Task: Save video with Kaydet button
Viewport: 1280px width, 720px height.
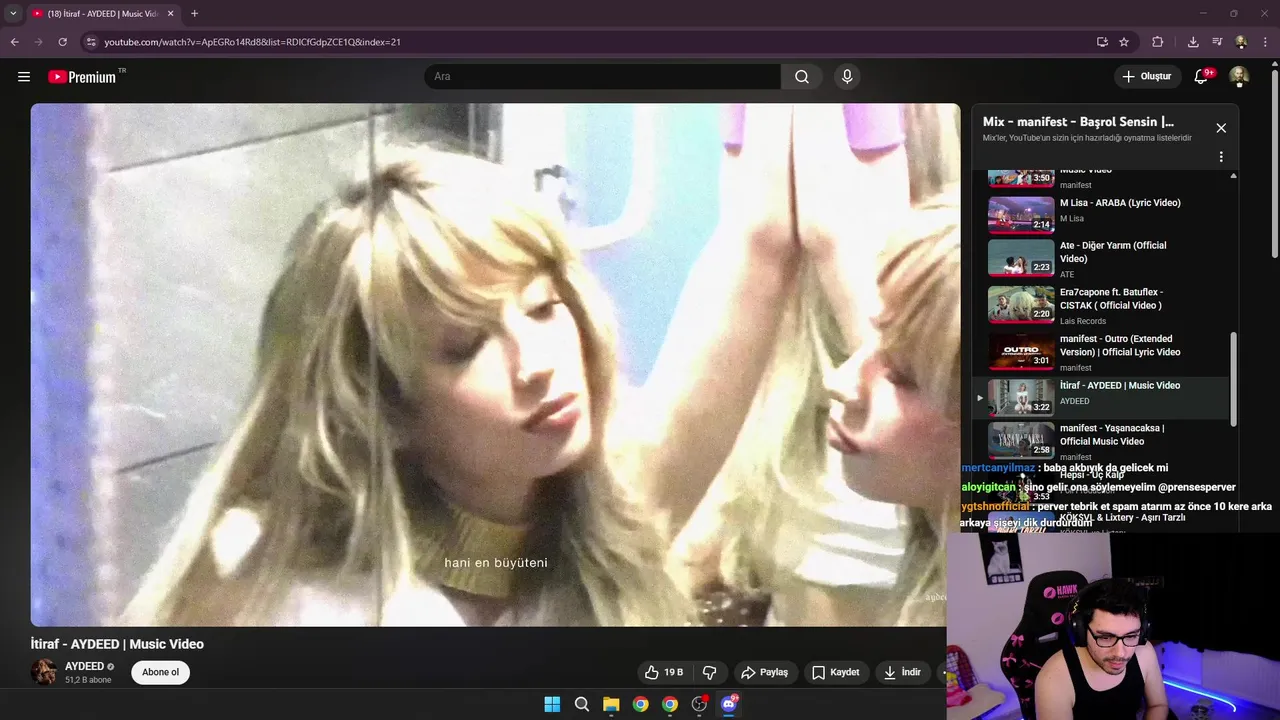Action: pos(836,672)
